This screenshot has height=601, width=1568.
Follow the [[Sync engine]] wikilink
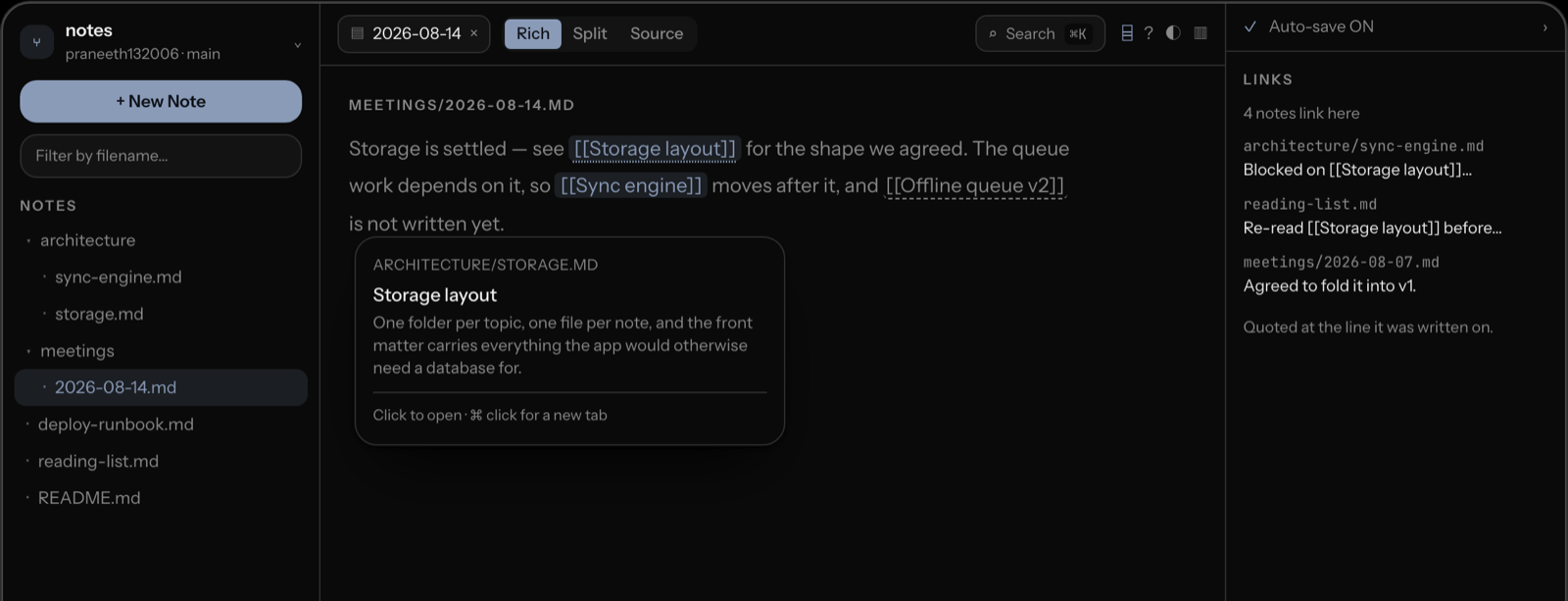pyautogui.click(x=631, y=185)
